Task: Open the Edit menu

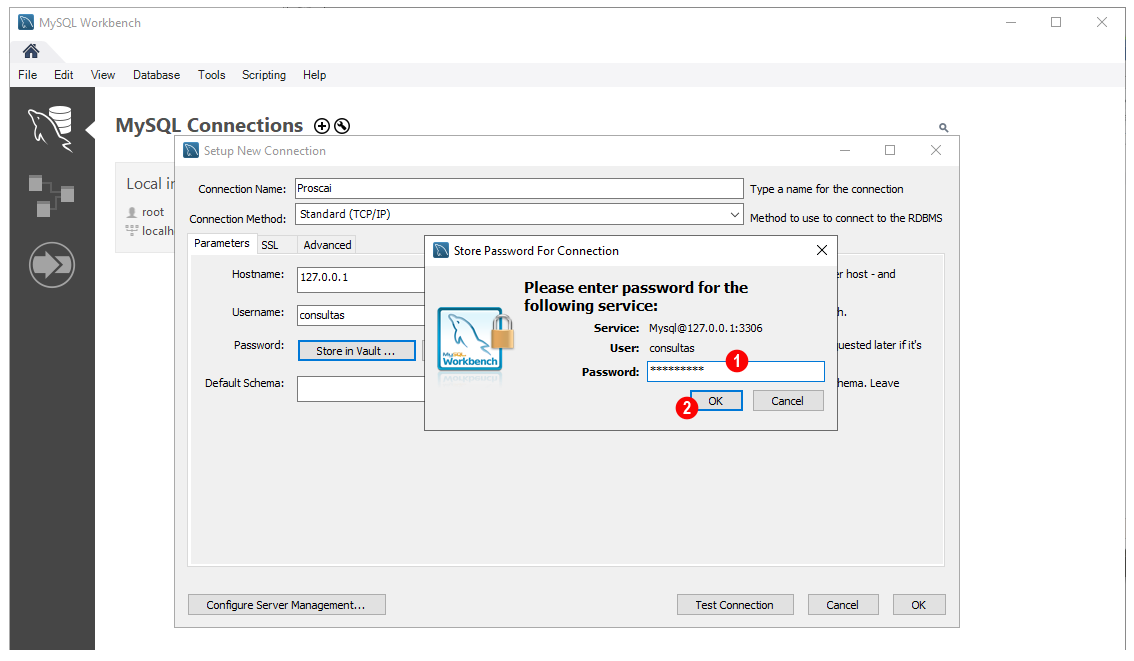Action: pos(64,75)
